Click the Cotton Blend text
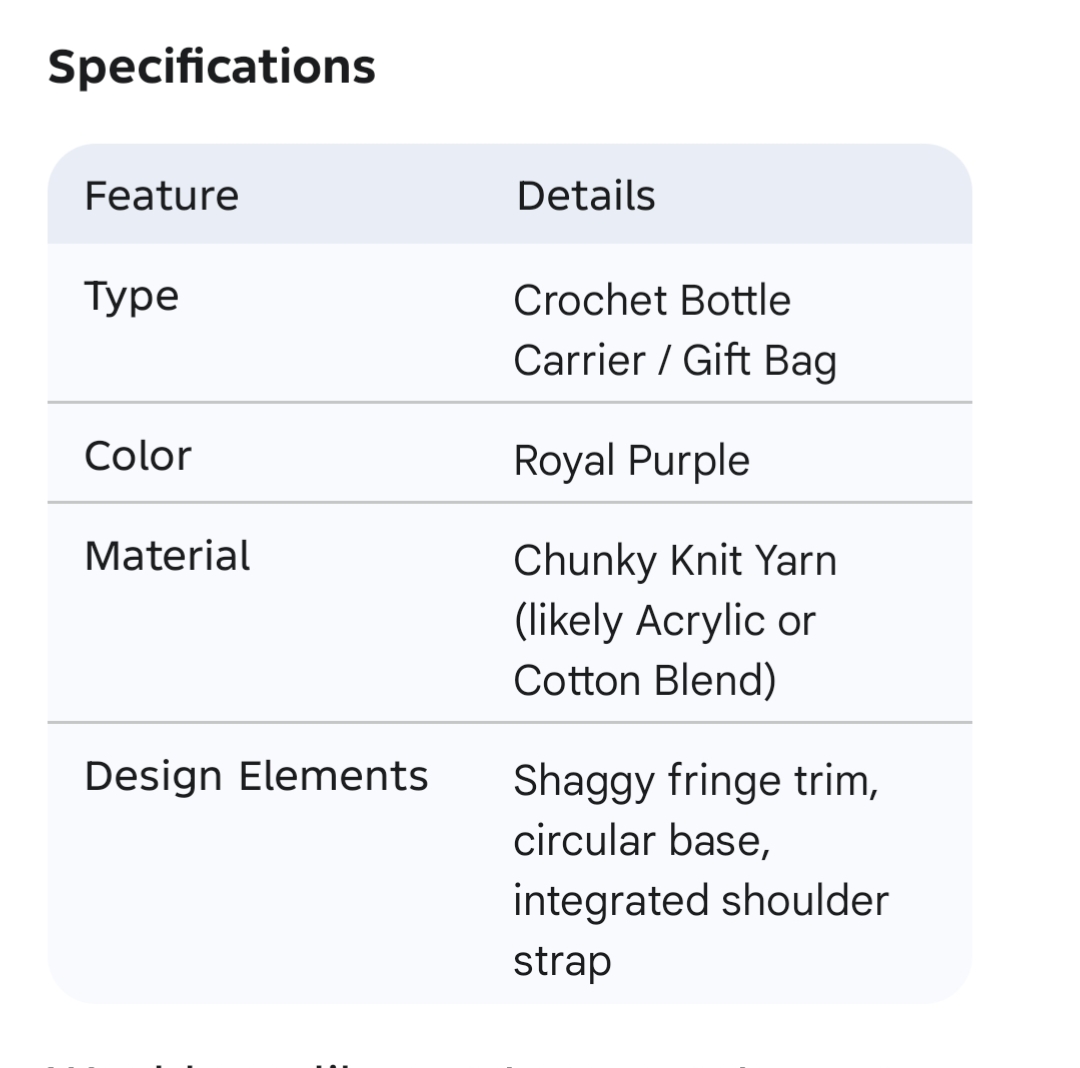This screenshot has width=1080, height=1068. coord(644,681)
